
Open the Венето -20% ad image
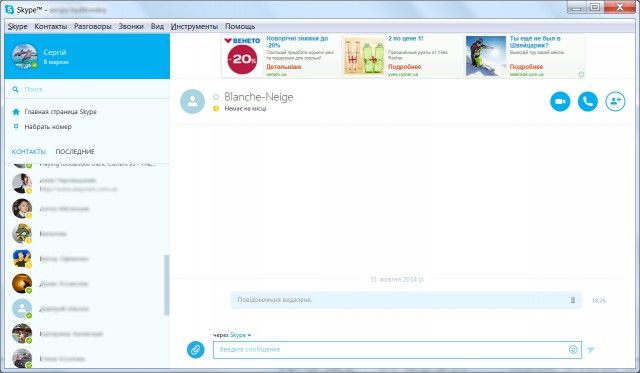coord(242,56)
